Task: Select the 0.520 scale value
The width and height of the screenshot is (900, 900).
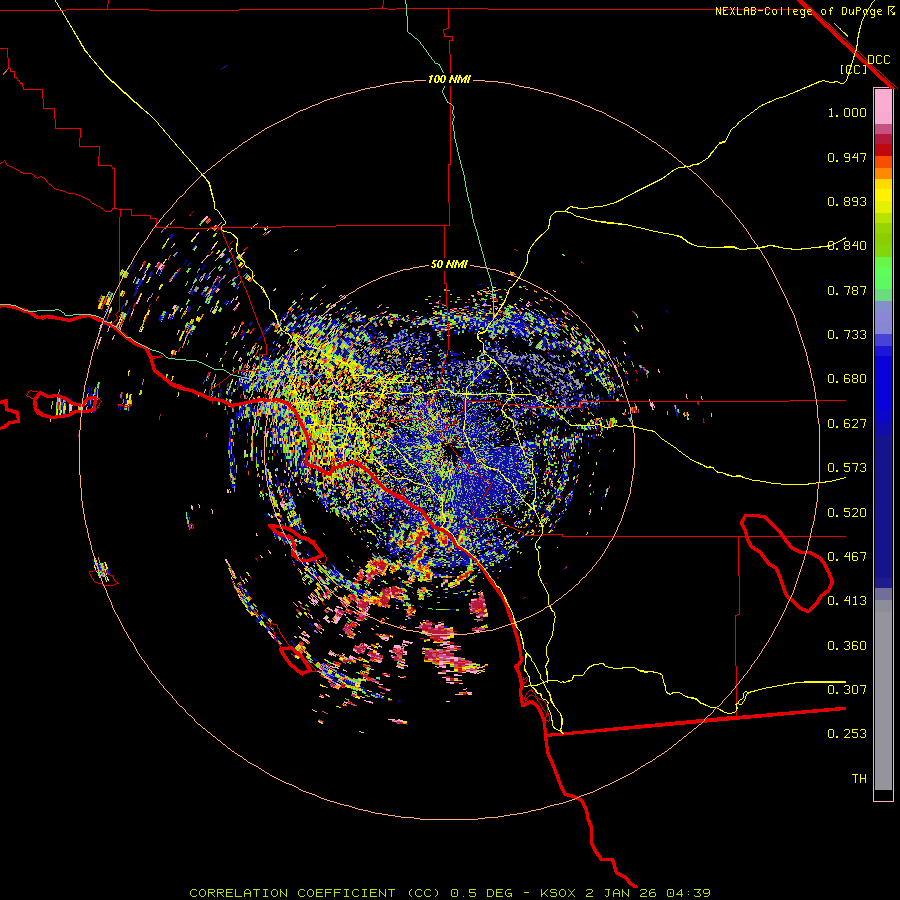Action: point(847,513)
